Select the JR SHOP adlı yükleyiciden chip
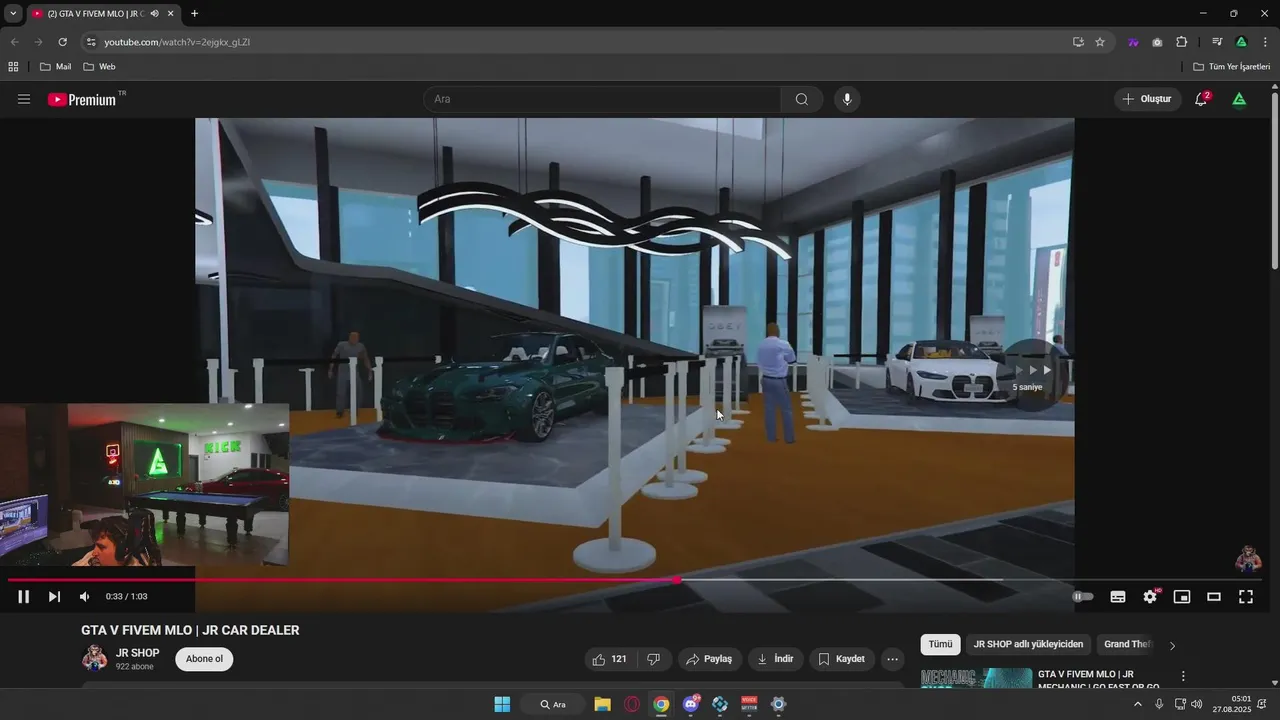The width and height of the screenshot is (1280, 720). (1028, 645)
